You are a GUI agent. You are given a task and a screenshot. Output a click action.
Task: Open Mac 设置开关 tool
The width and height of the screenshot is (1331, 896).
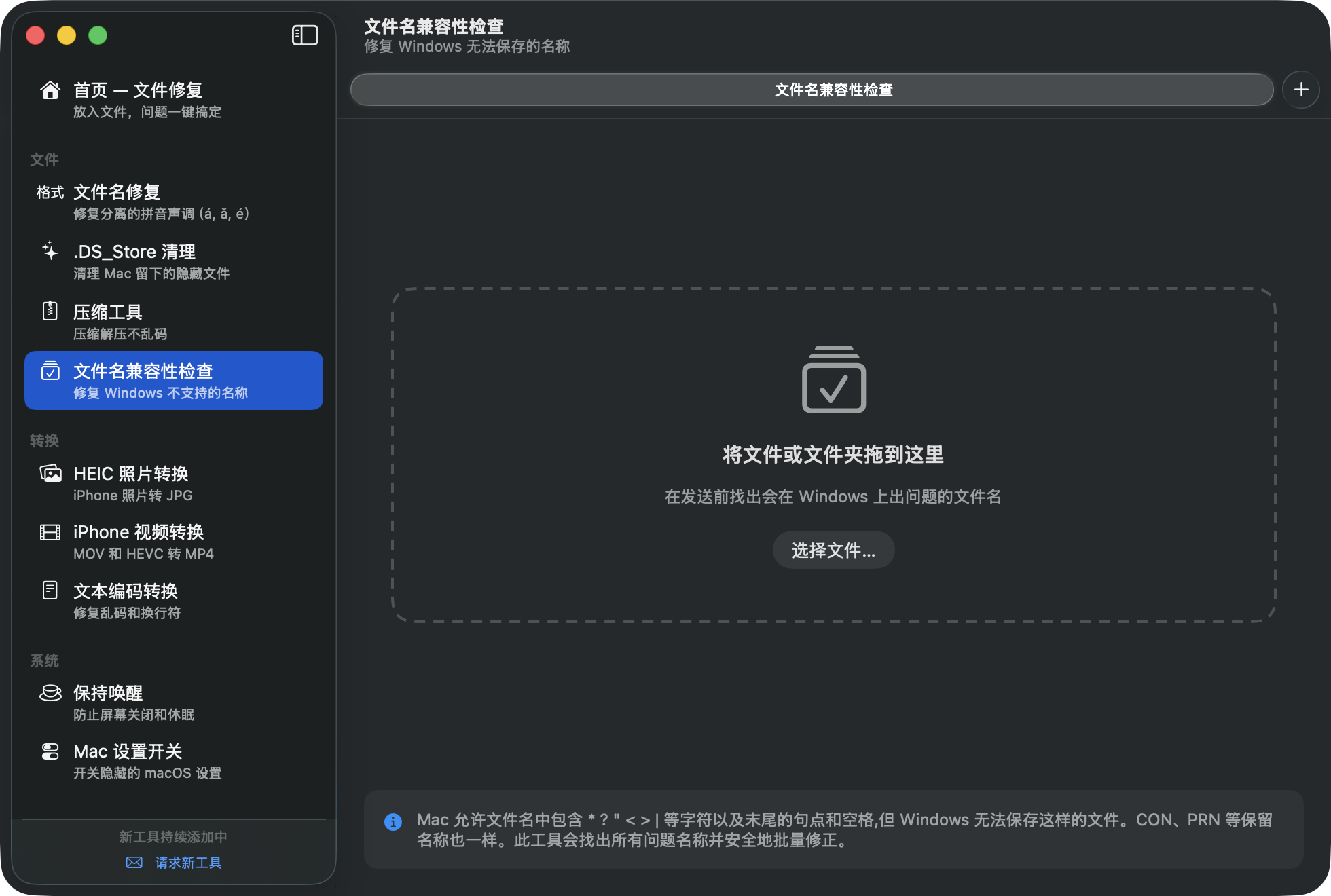[x=174, y=761]
